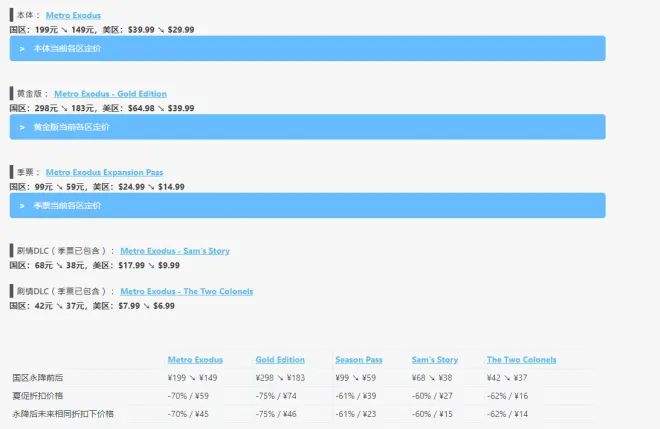Click the -61% / ¥23 cell
The height and width of the screenshot is (429, 660).
(x=356, y=414)
